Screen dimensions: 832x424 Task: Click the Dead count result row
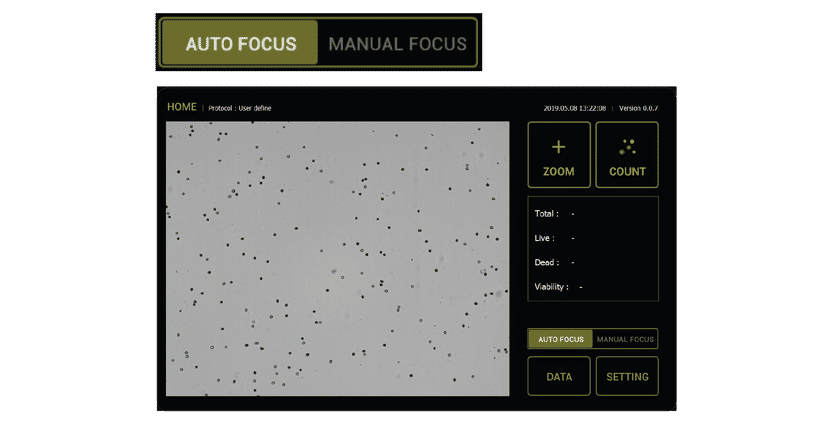(555, 262)
